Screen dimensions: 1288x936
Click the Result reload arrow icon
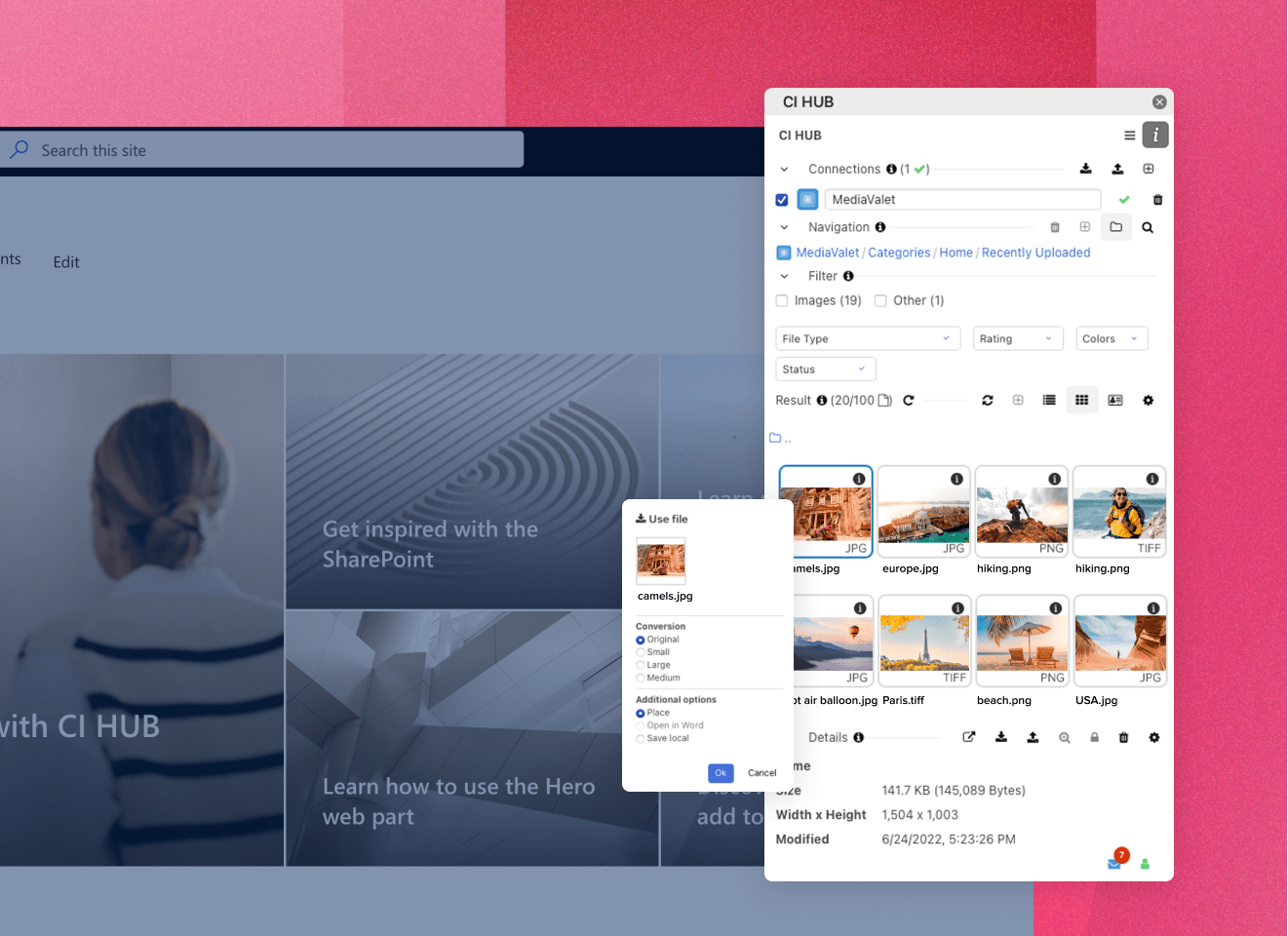(x=909, y=401)
